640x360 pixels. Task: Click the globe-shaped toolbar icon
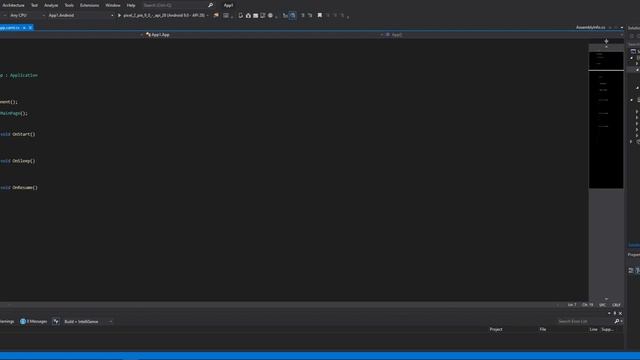click(x=270, y=16)
